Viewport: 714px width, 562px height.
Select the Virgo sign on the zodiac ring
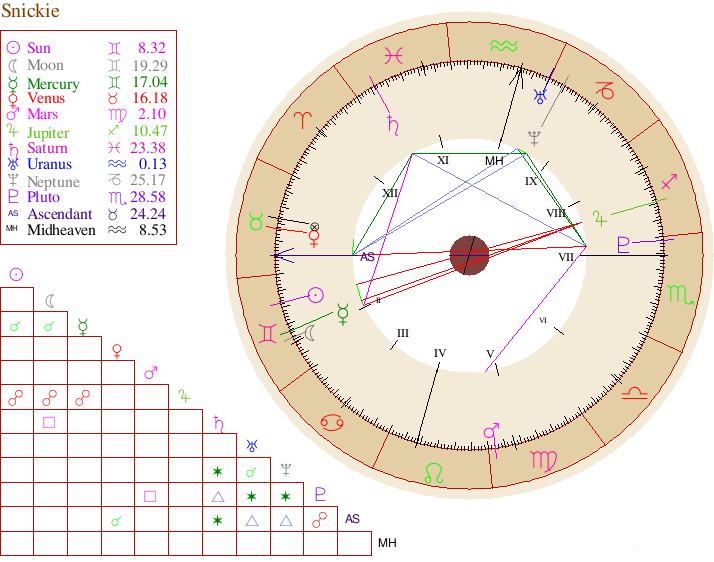544,461
